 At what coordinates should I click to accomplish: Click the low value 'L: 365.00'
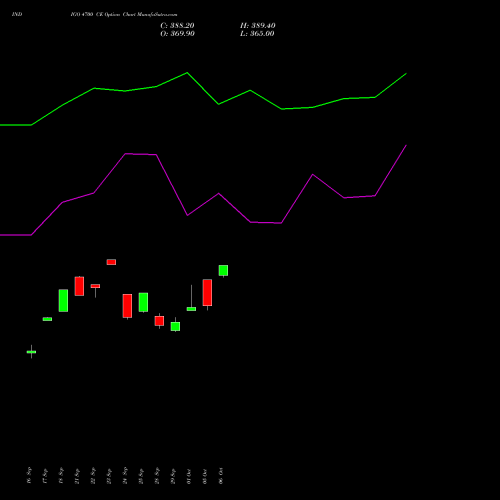[257, 34]
